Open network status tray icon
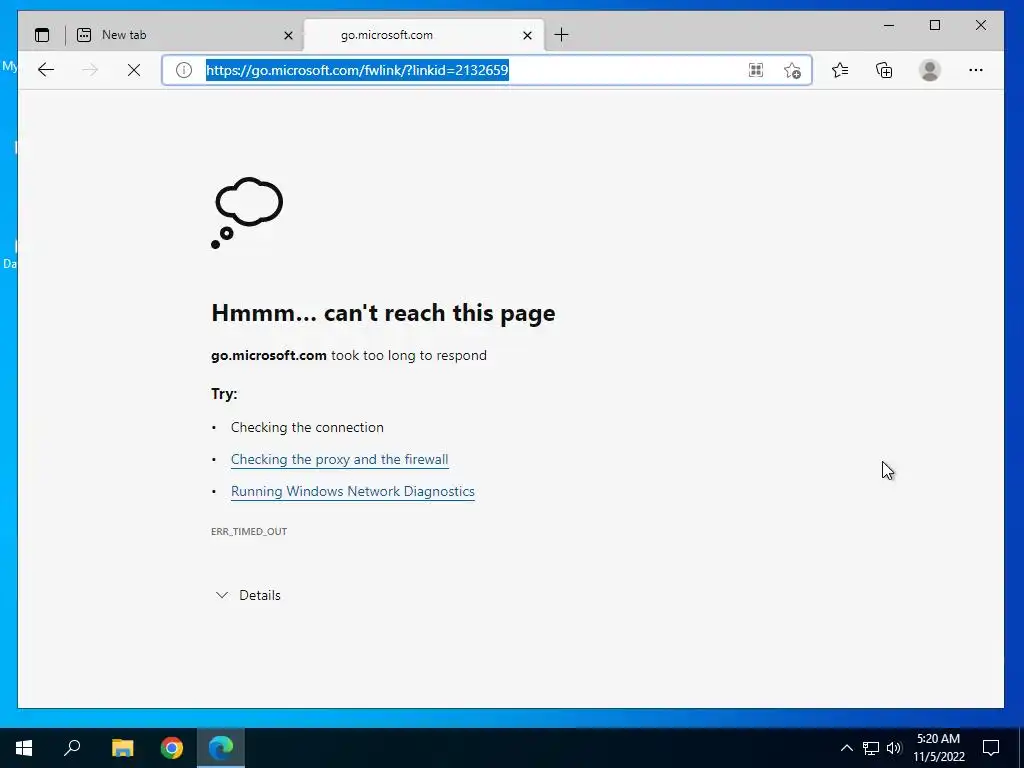The image size is (1024, 768). click(871, 748)
